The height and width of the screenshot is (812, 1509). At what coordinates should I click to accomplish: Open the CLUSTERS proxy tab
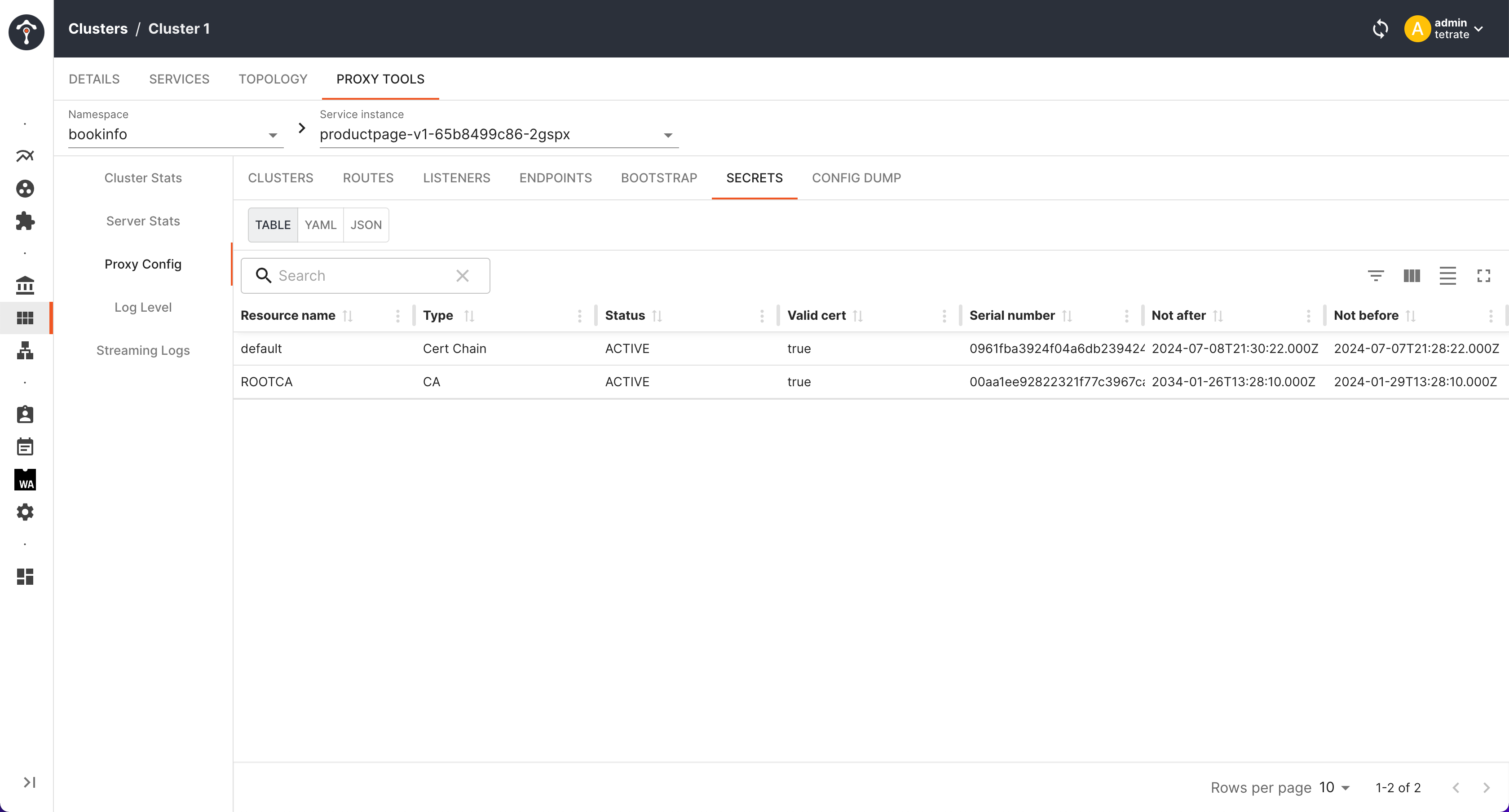281,178
